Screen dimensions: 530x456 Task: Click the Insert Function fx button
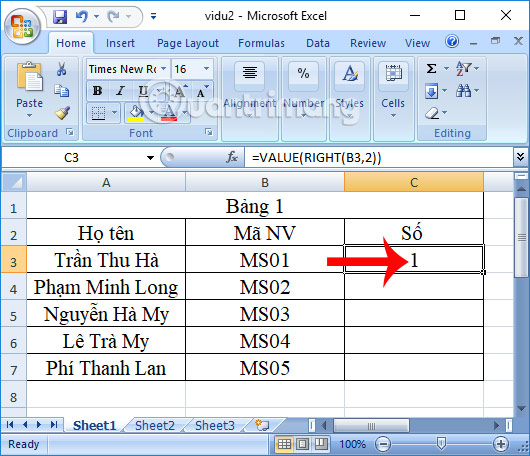tap(232, 157)
